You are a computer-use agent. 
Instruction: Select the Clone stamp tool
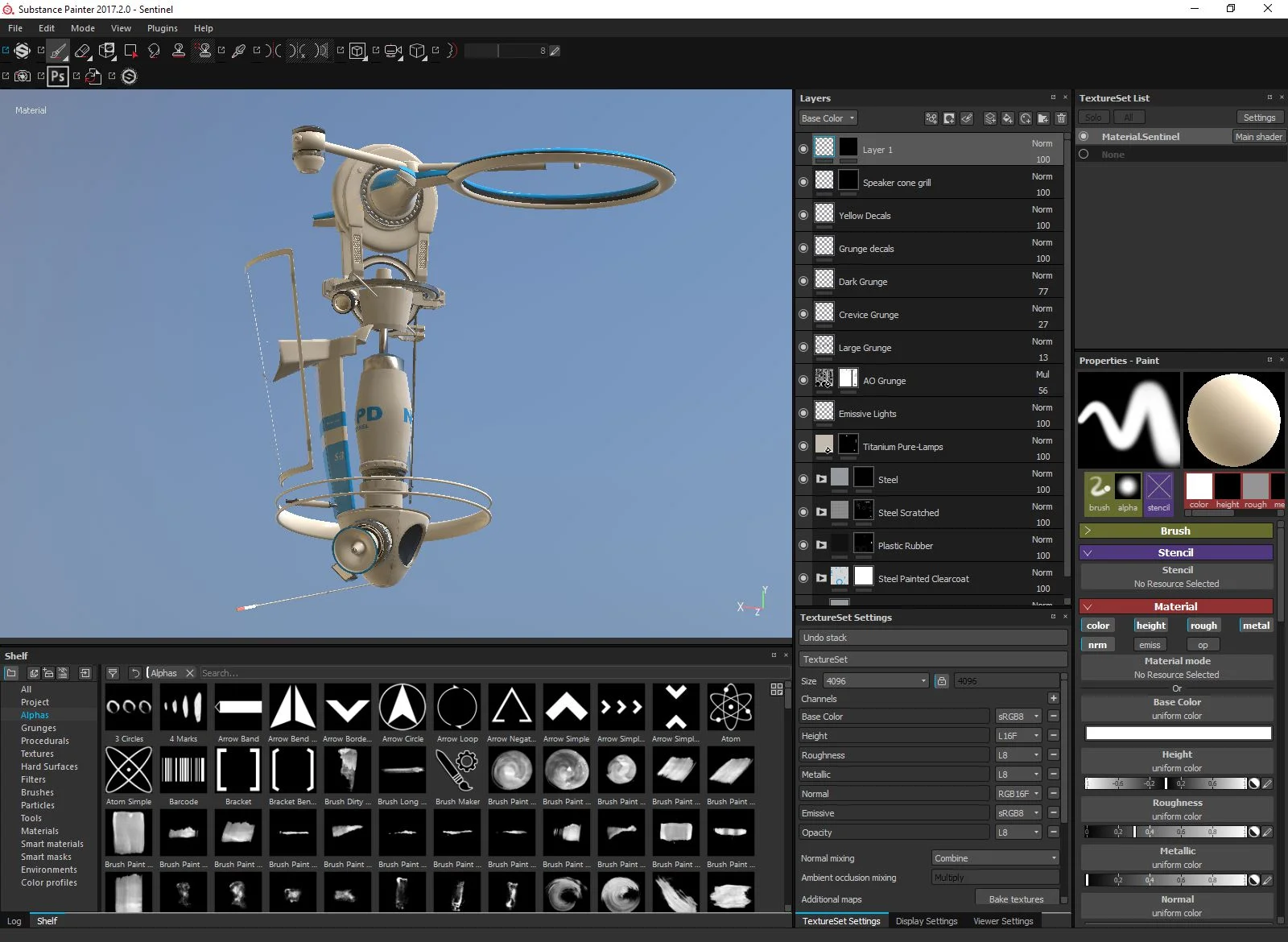coord(179,51)
